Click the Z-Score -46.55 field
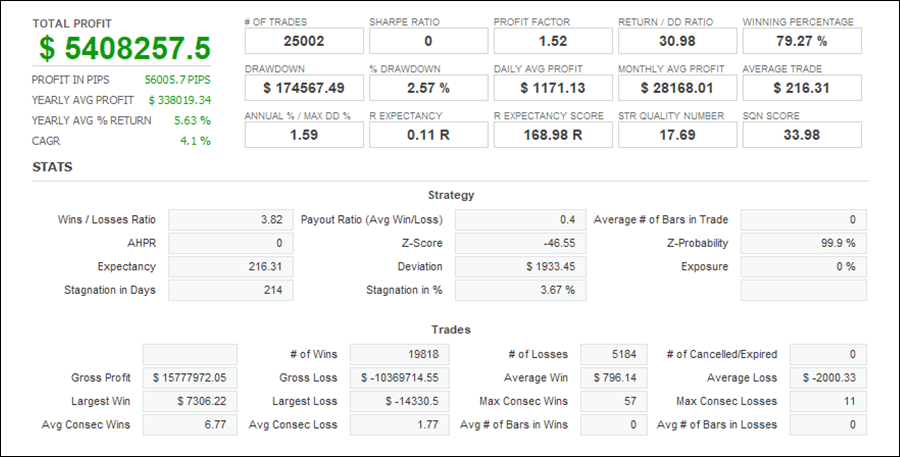 click(521, 243)
